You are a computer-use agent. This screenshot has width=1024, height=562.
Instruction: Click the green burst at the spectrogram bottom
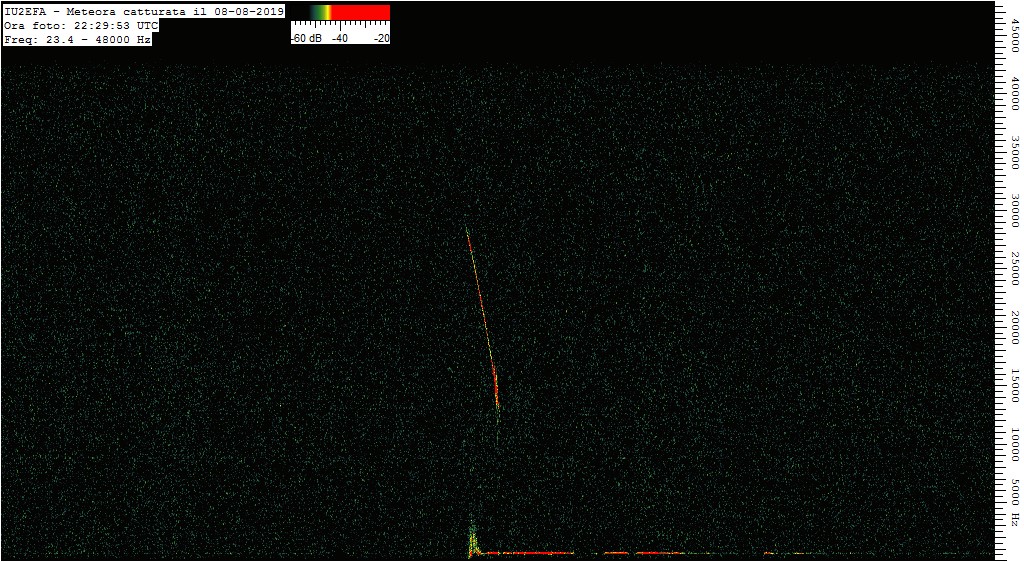point(472,539)
